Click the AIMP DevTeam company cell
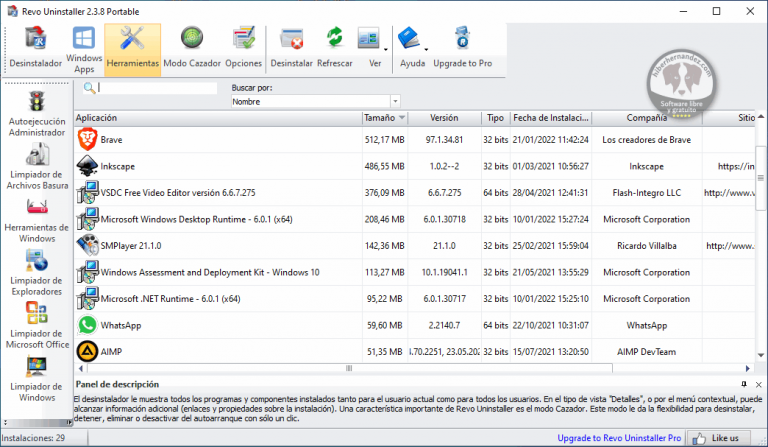The image size is (768, 447). [647, 352]
